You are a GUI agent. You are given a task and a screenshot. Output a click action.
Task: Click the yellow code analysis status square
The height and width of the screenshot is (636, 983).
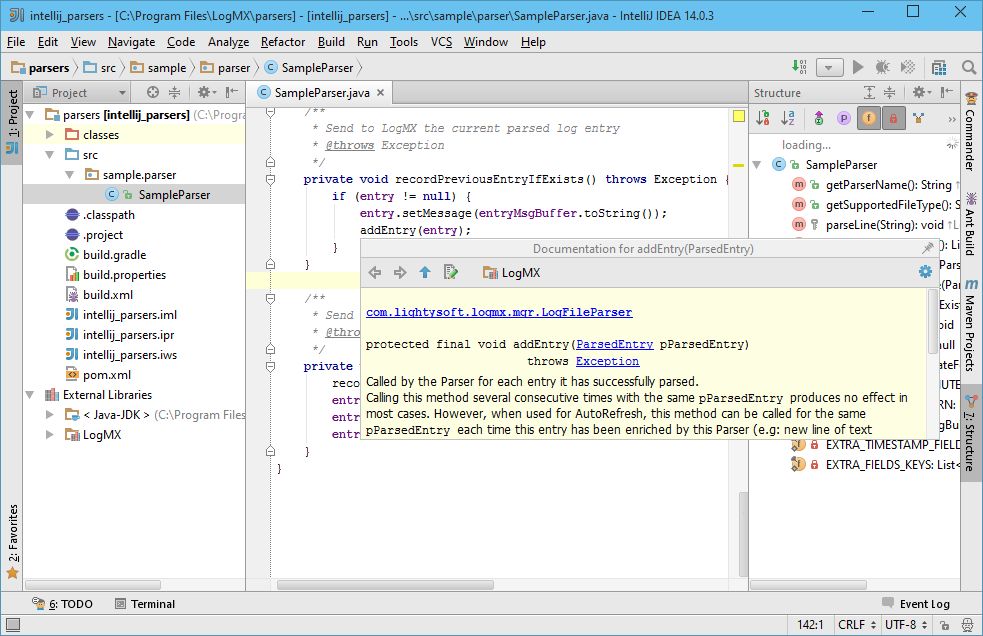739,116
